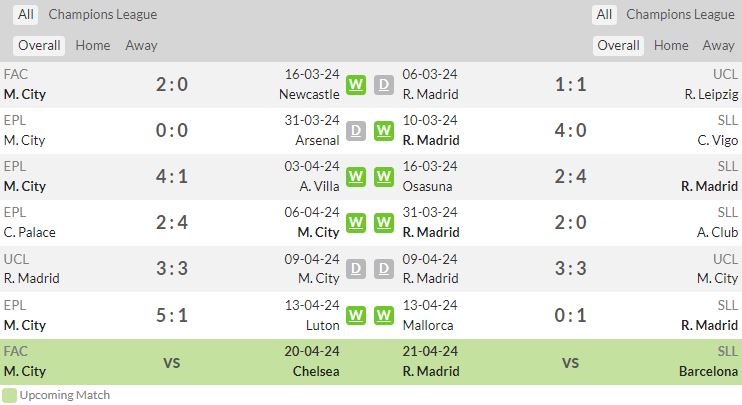The width and height of the screenshot is (742, 405).
Task: Click the draw badge beside Arsenal
Action: click(x=356, y=131)
